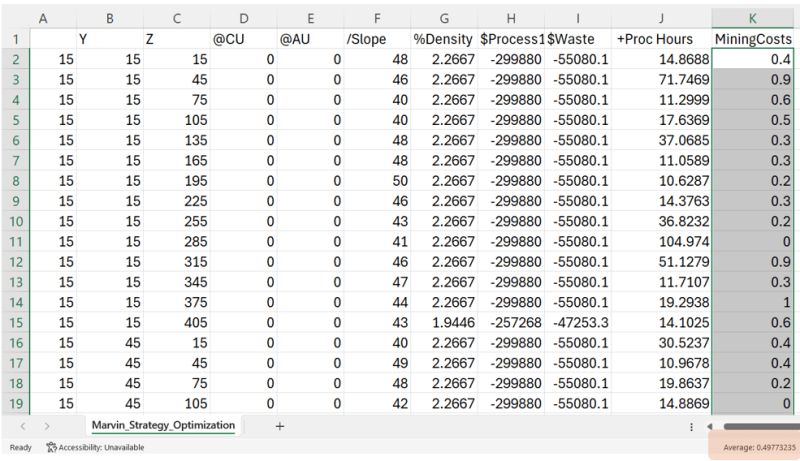Click the +Proc Hours header cell
The image size is (800, 461).
[661, 39]
